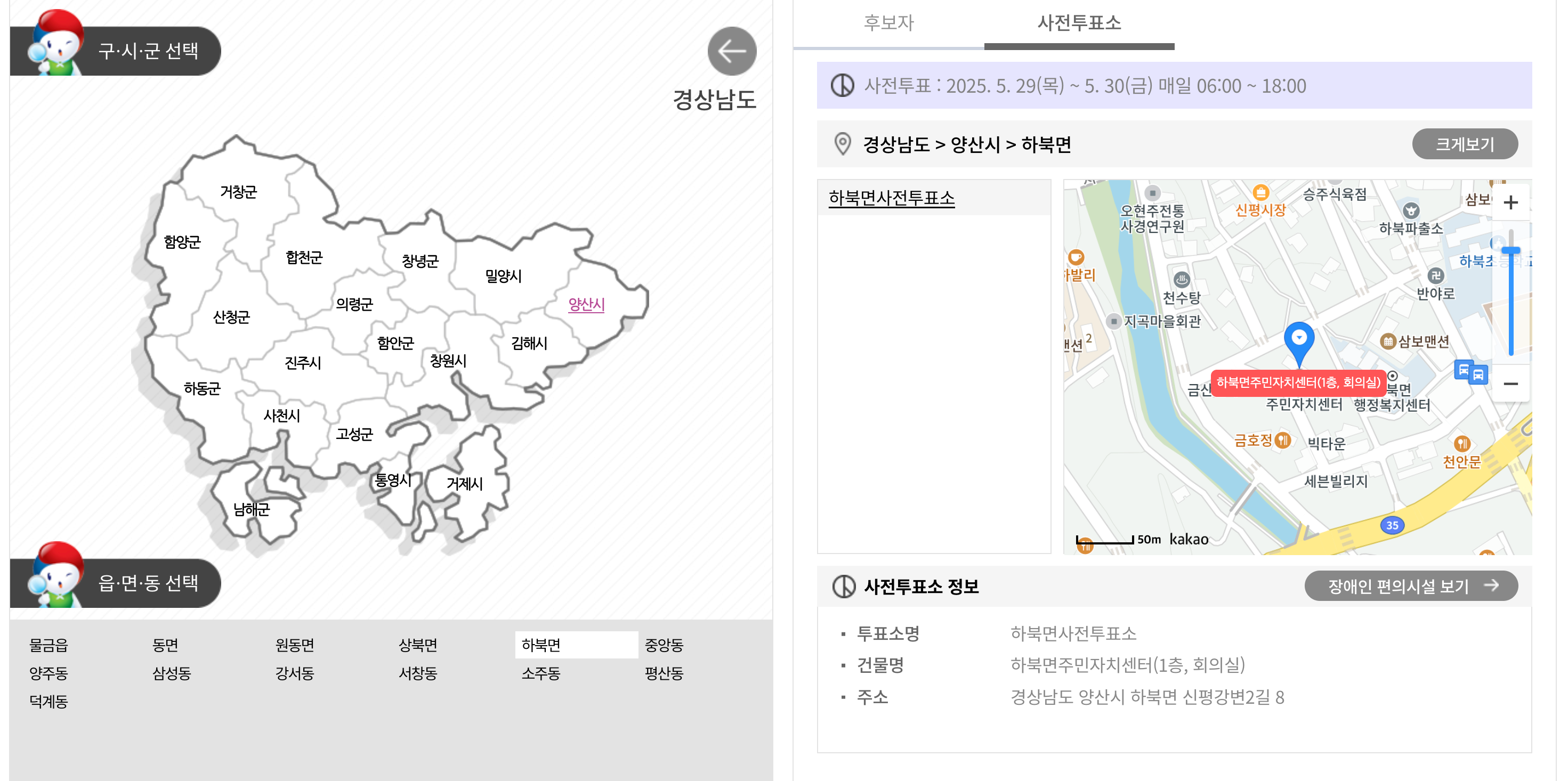Click the 금호정 restaurant icon on map
Screen dimensions: 1568x781
(1282, 440)
